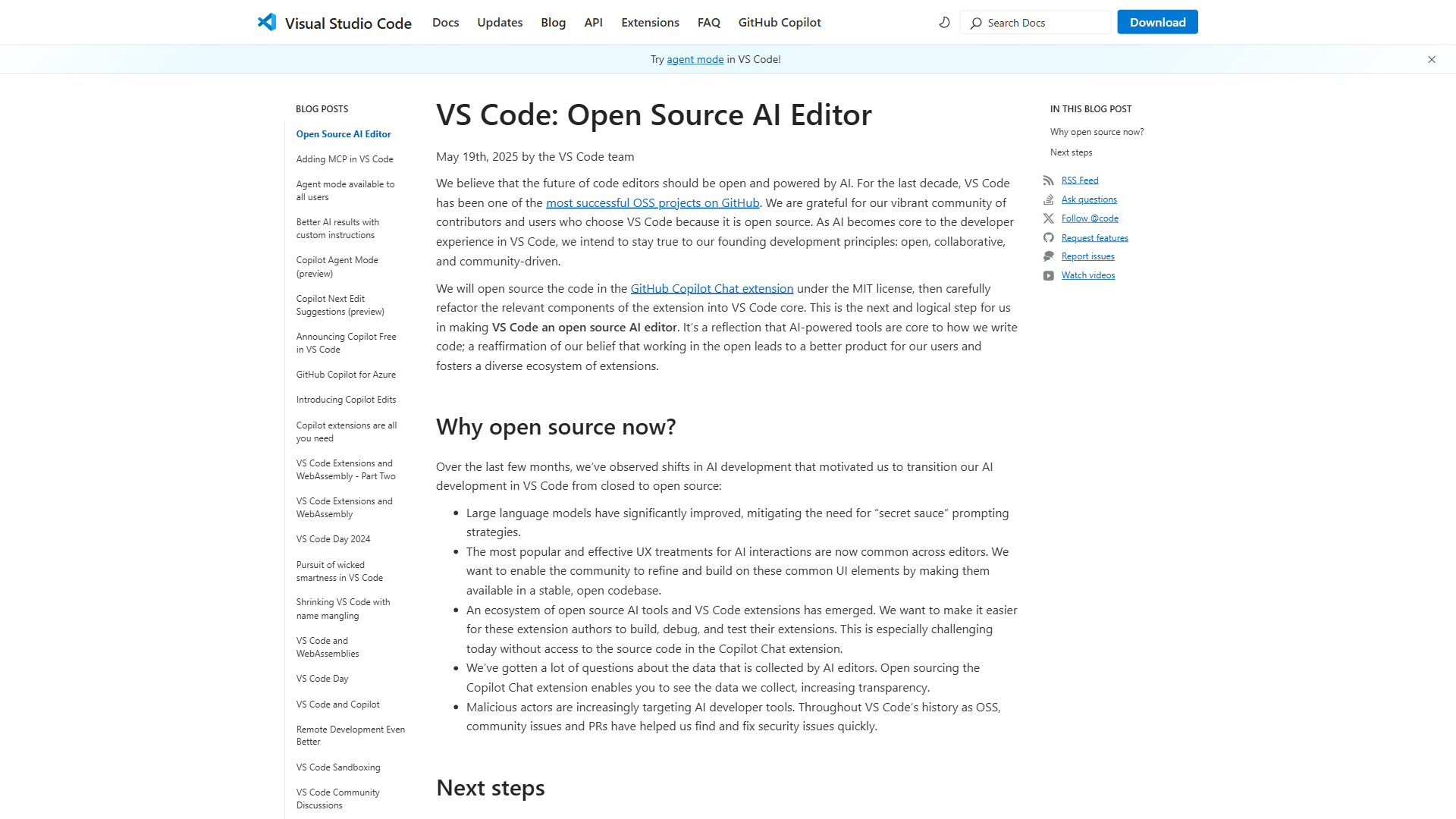Viewport: 1456px width, 819px height.
Task: Click Visual Studio Code title text
Action: click(x=348, y=24)
